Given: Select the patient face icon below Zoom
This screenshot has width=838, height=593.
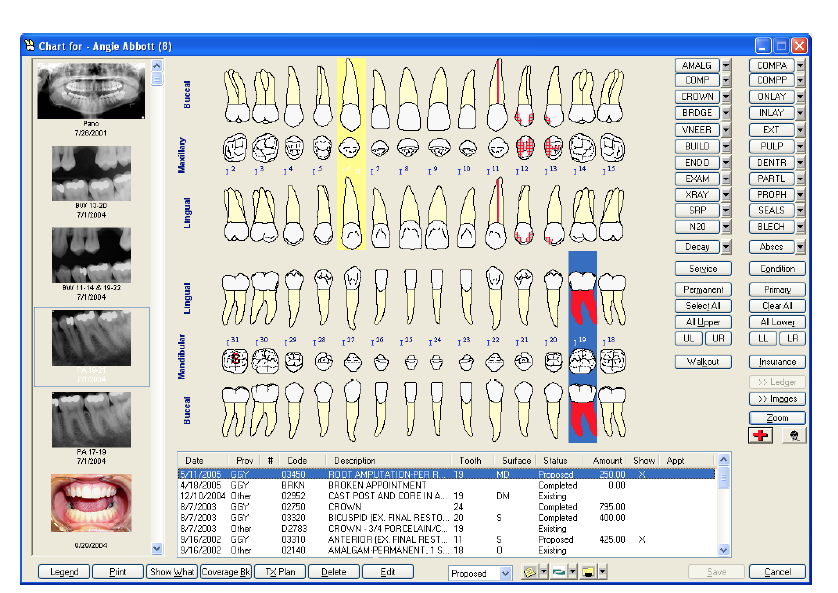Looking at the screenshot, I should coord(792,435).
